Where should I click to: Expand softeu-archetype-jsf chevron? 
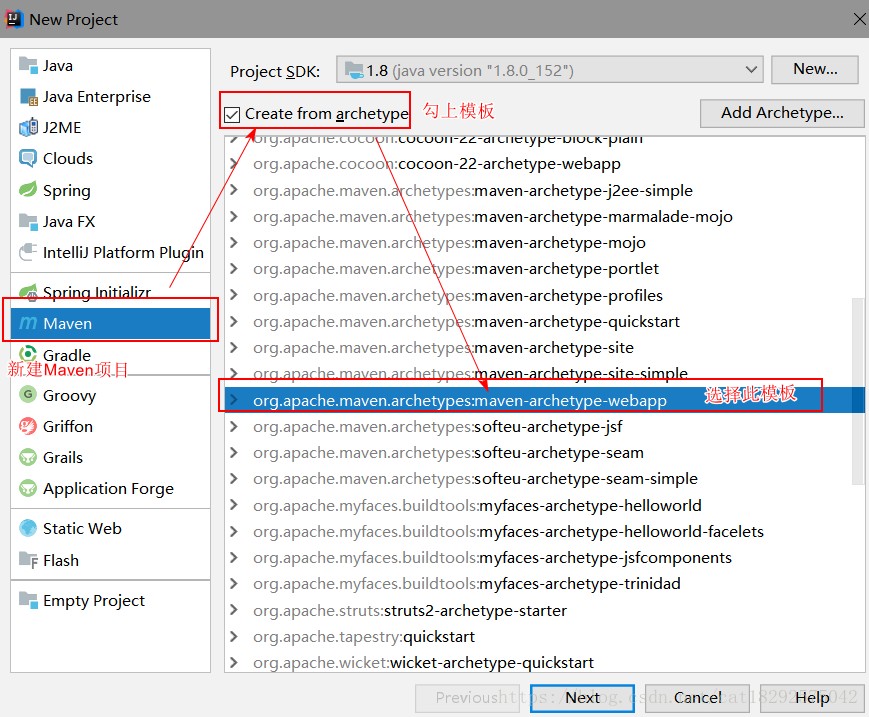(x=234, y=426)
